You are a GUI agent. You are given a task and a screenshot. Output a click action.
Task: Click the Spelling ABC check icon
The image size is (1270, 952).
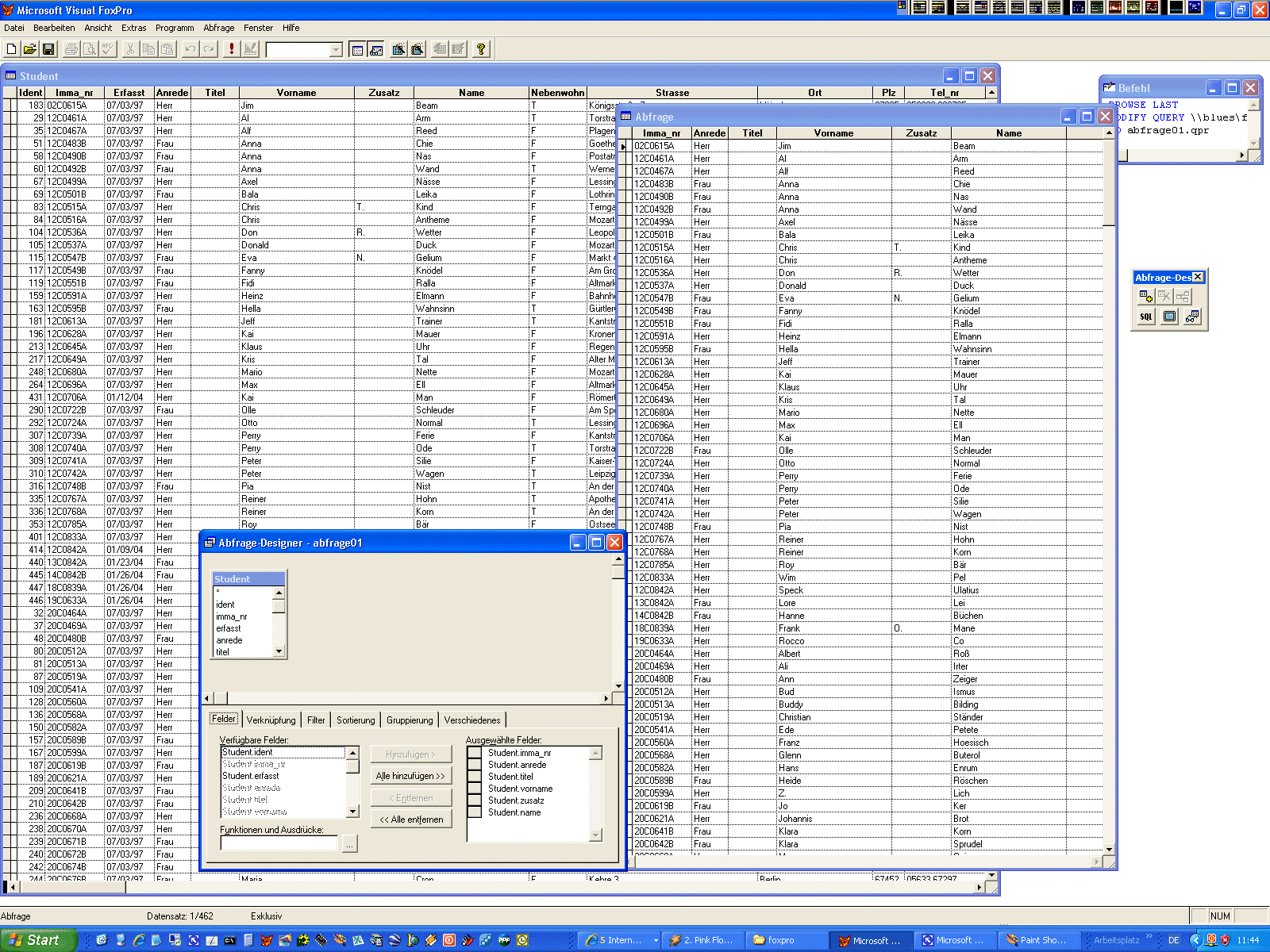[x=108, y=49]
